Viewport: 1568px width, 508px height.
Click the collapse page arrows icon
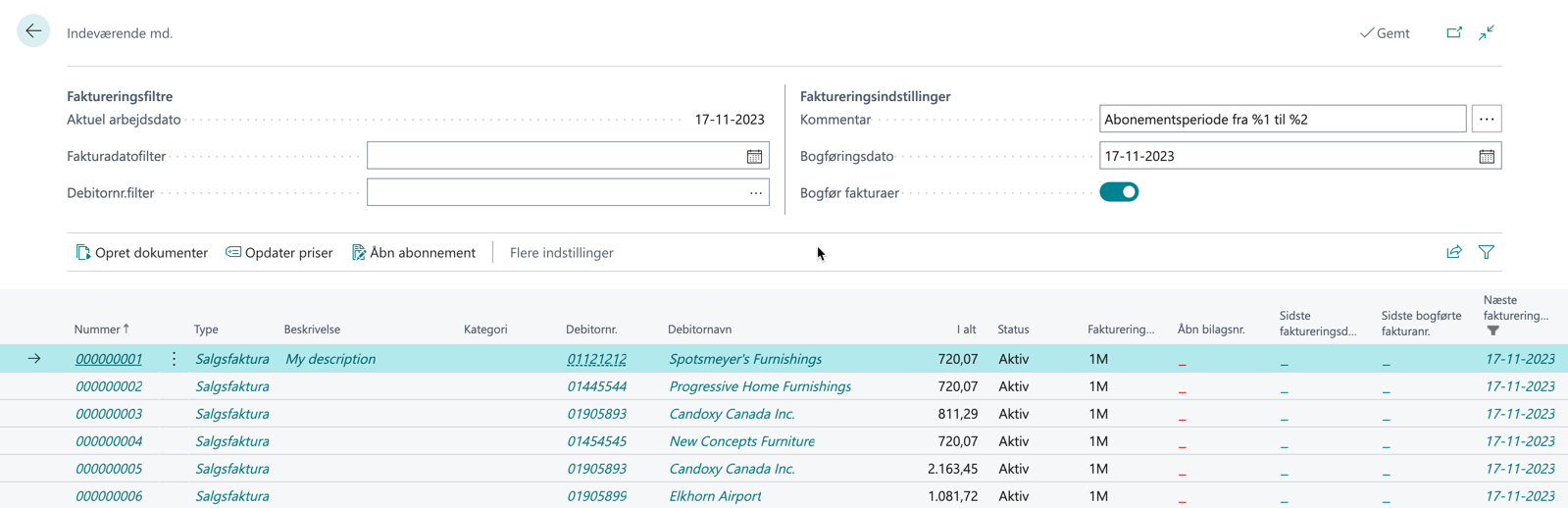(1487, 32)
